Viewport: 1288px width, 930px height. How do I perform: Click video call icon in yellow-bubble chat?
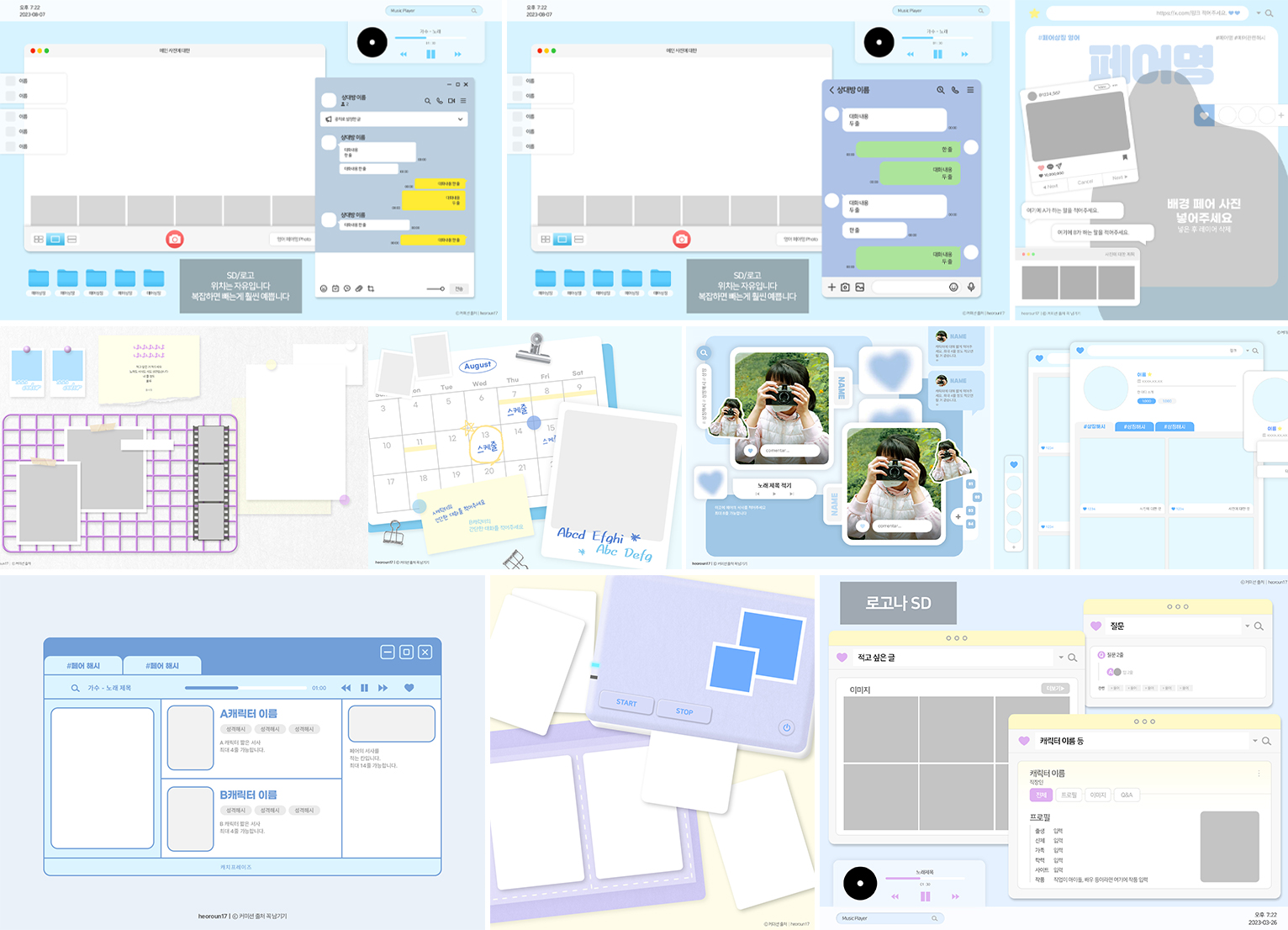(x=451, y=101)
